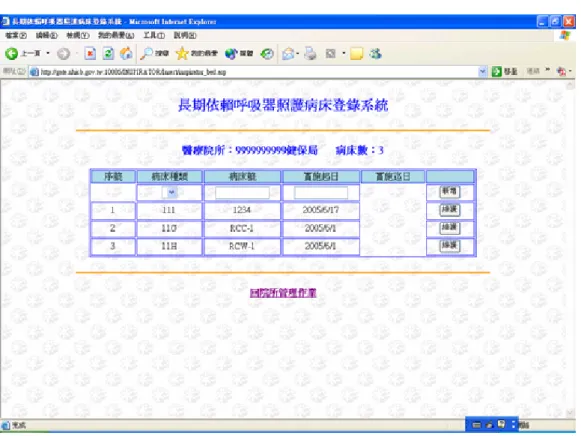Click the status bar page icon beside 完成

(6, 425)
